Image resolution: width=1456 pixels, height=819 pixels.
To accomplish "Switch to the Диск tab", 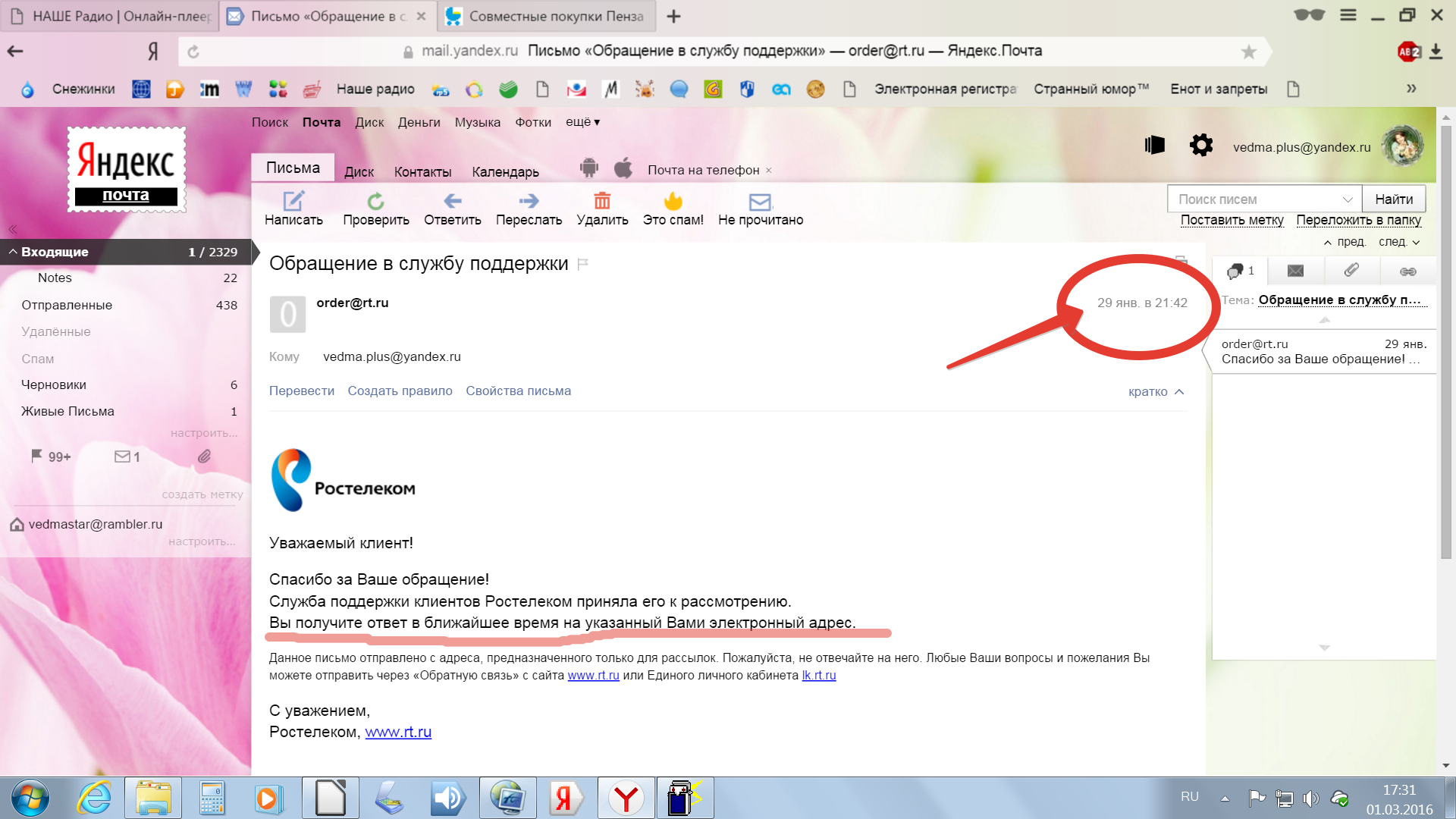I will 359,172.
